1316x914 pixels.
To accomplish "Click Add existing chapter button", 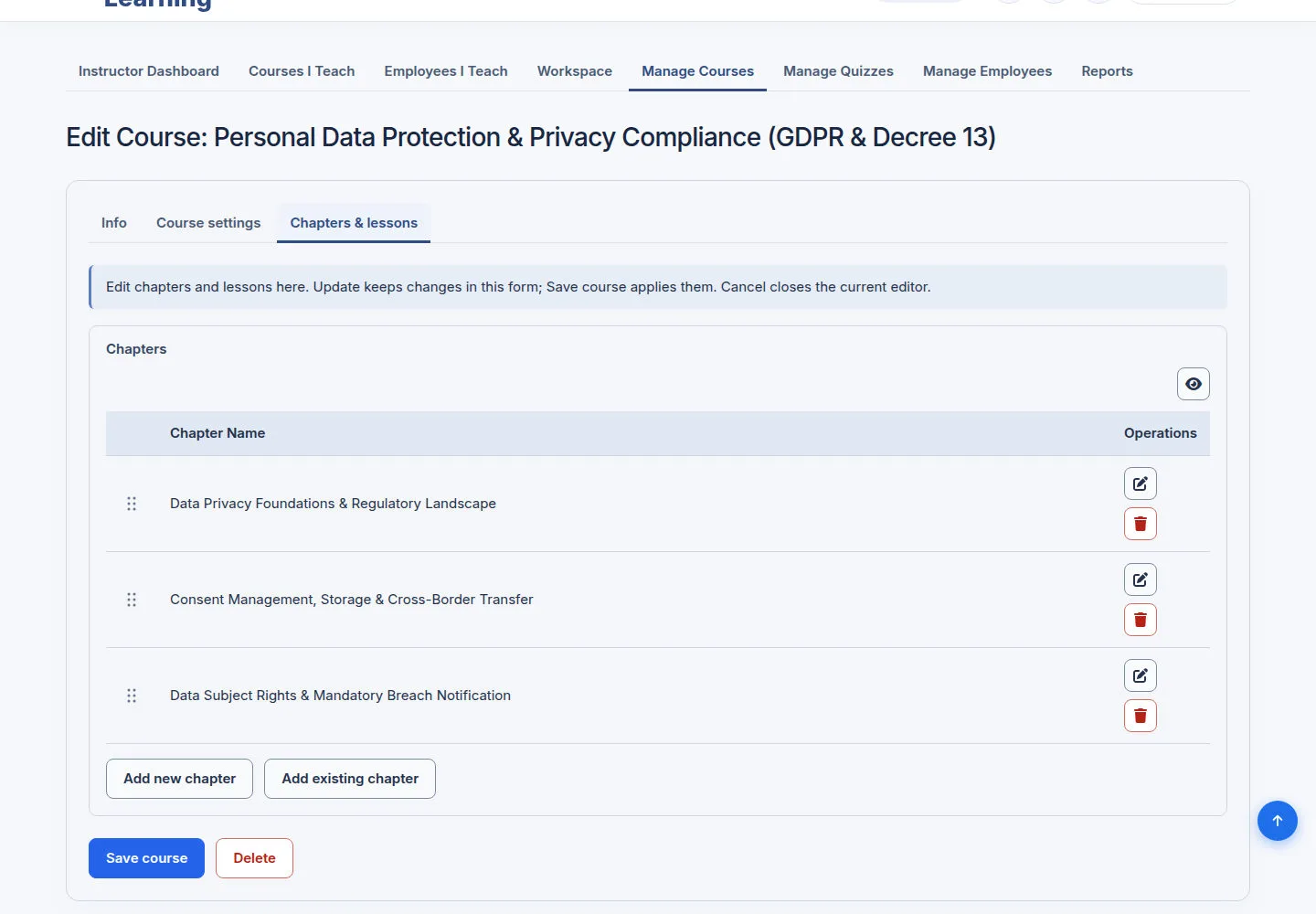I will click(x=350, y=779).
